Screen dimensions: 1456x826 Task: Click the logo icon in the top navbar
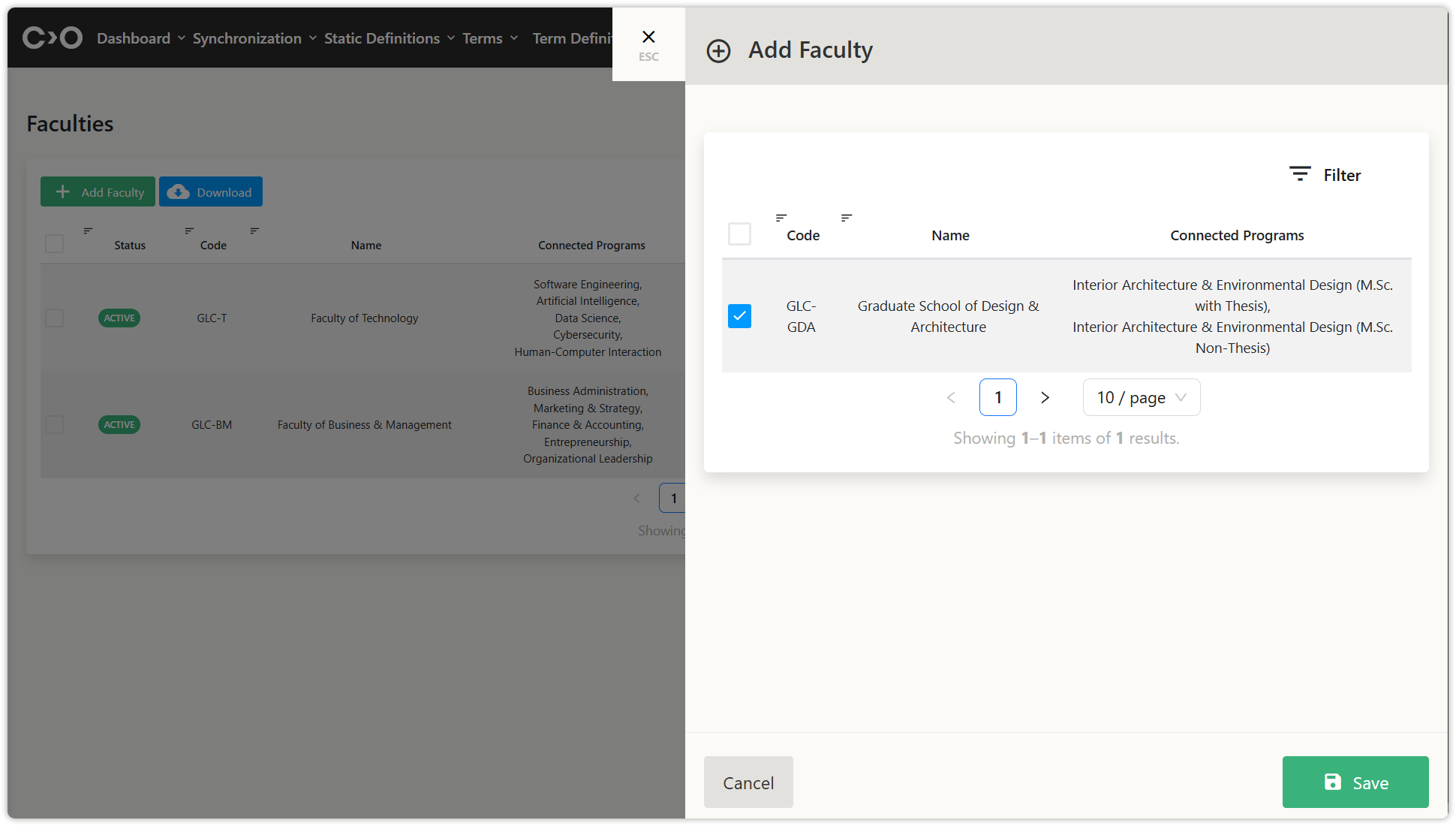point(52,38)
